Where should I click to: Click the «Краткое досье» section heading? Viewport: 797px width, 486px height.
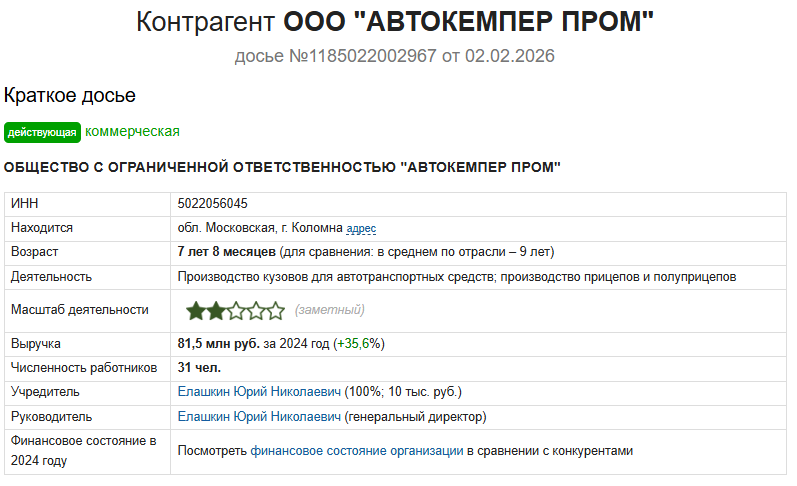pos(70,96)
